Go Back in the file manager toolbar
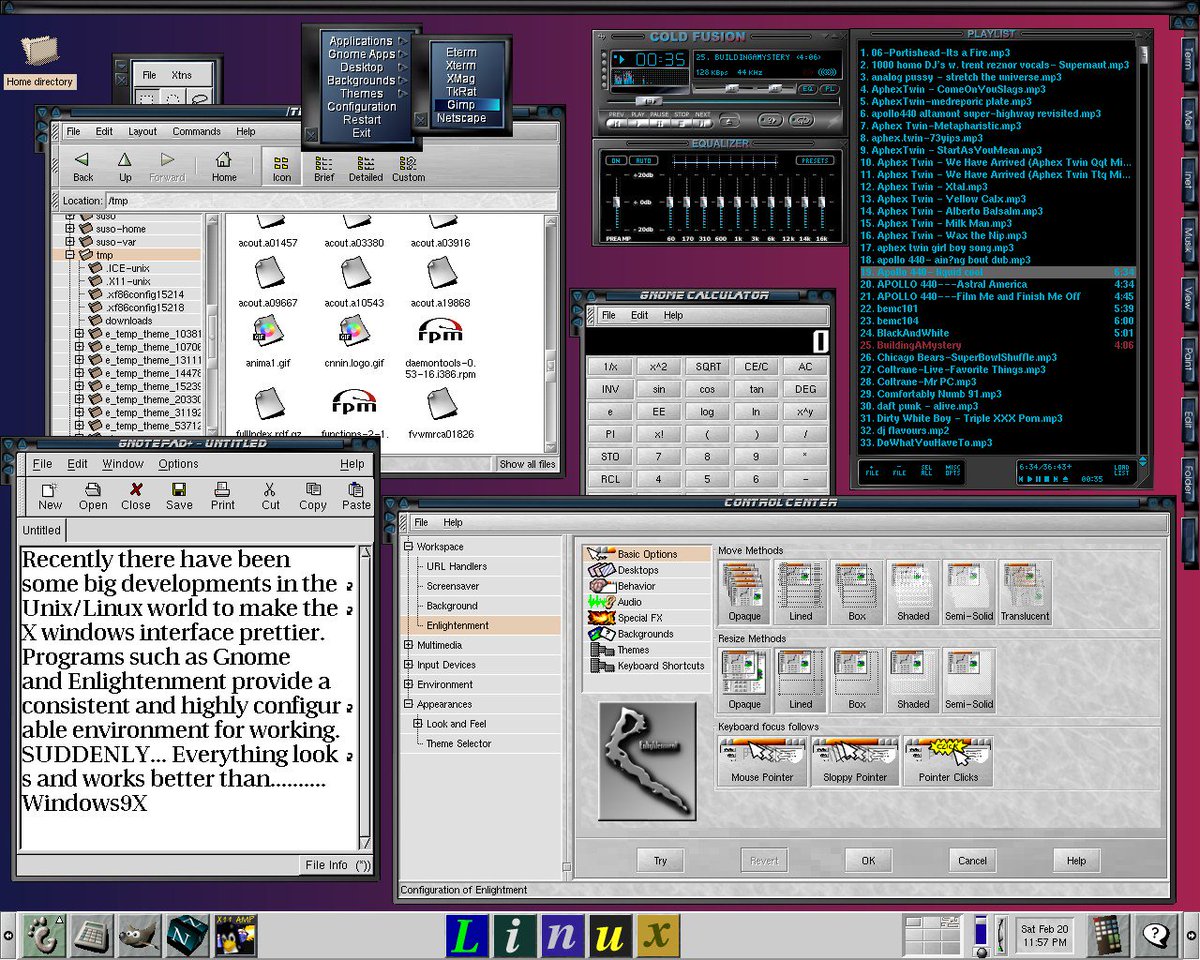Image resolution: width=1200 pixels, height=960 pixels. click(83, 166)
